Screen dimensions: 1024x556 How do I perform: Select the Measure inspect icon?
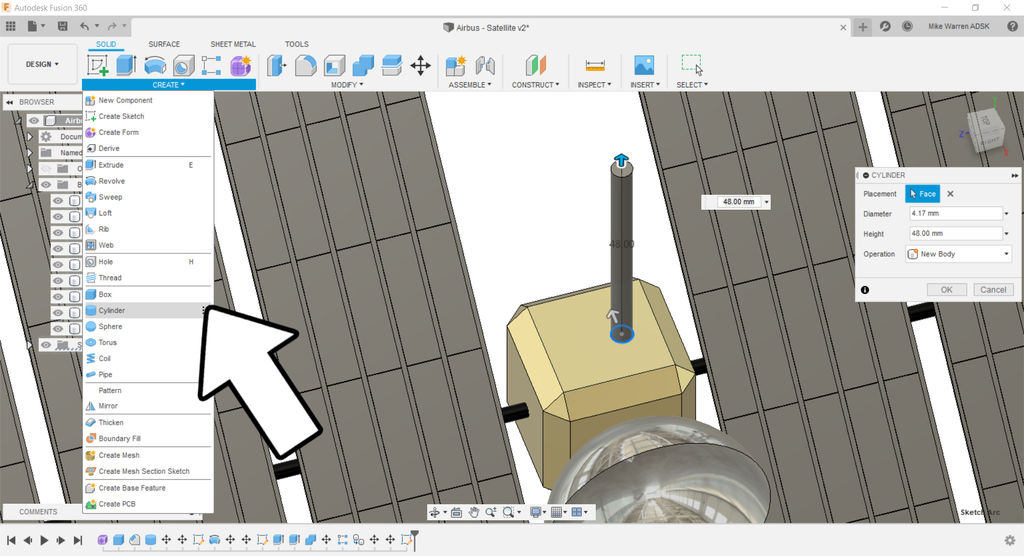pos(595,65)
